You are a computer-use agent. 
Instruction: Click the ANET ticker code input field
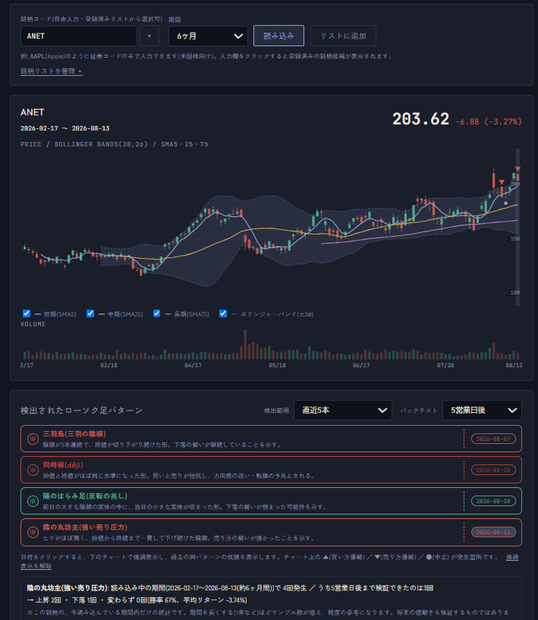[x=79, y=36]
